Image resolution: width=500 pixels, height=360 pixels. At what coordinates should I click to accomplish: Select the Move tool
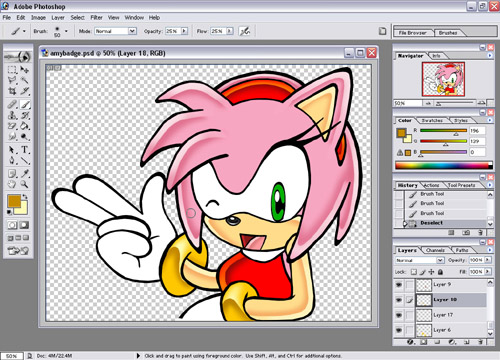(24, 70)
